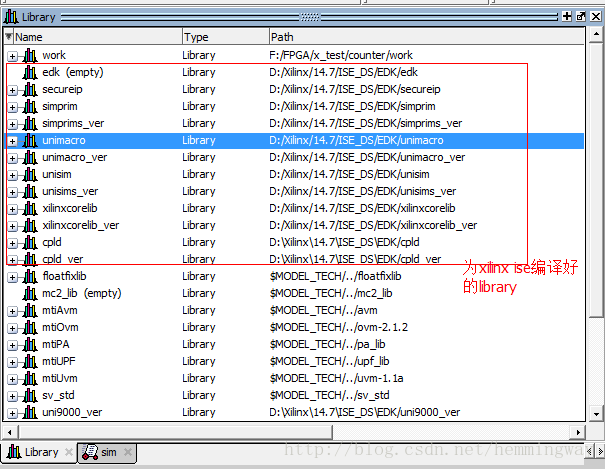This screenshot has height=469, width=605.
Task: Click the Library panel drag handle
Action: tap(310, 17)
